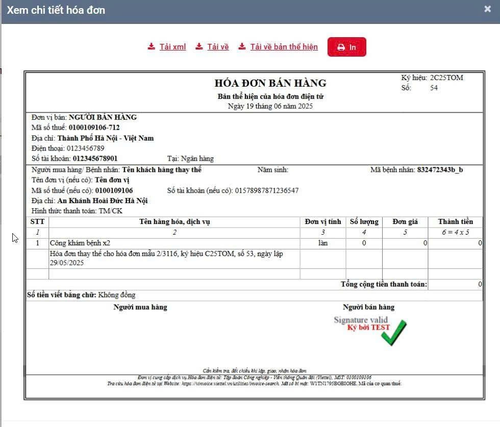The image size is (500, 427).
Task: Click the Người mua hàng signature heading
Action: 140,307
